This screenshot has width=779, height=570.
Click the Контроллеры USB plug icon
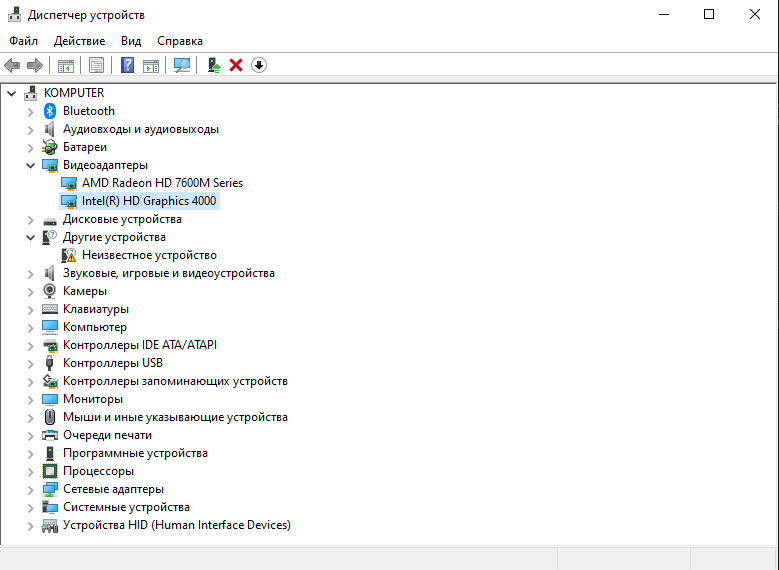(50, 363)
